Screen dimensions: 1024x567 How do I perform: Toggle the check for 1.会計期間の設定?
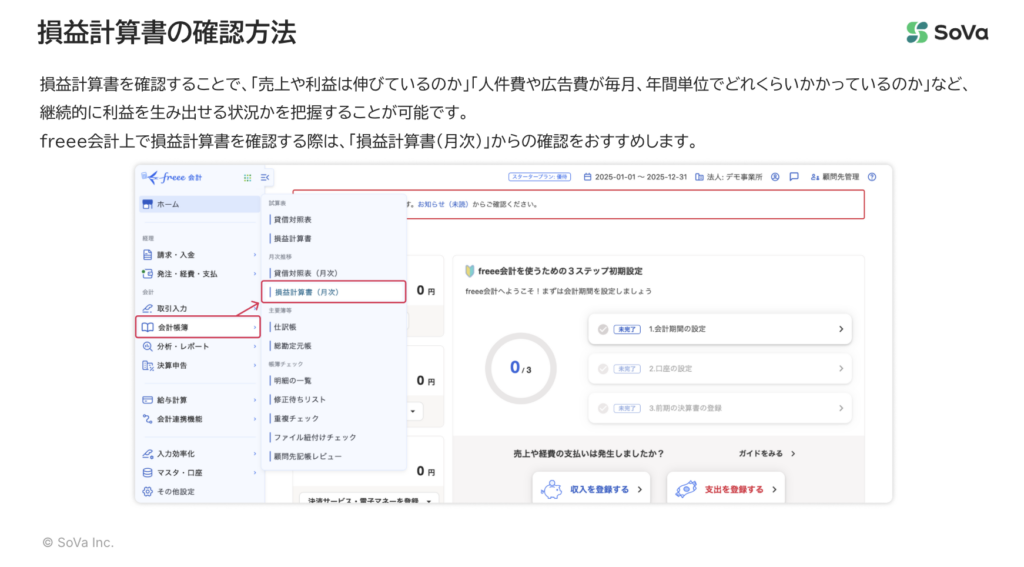(x=603, y=328)
